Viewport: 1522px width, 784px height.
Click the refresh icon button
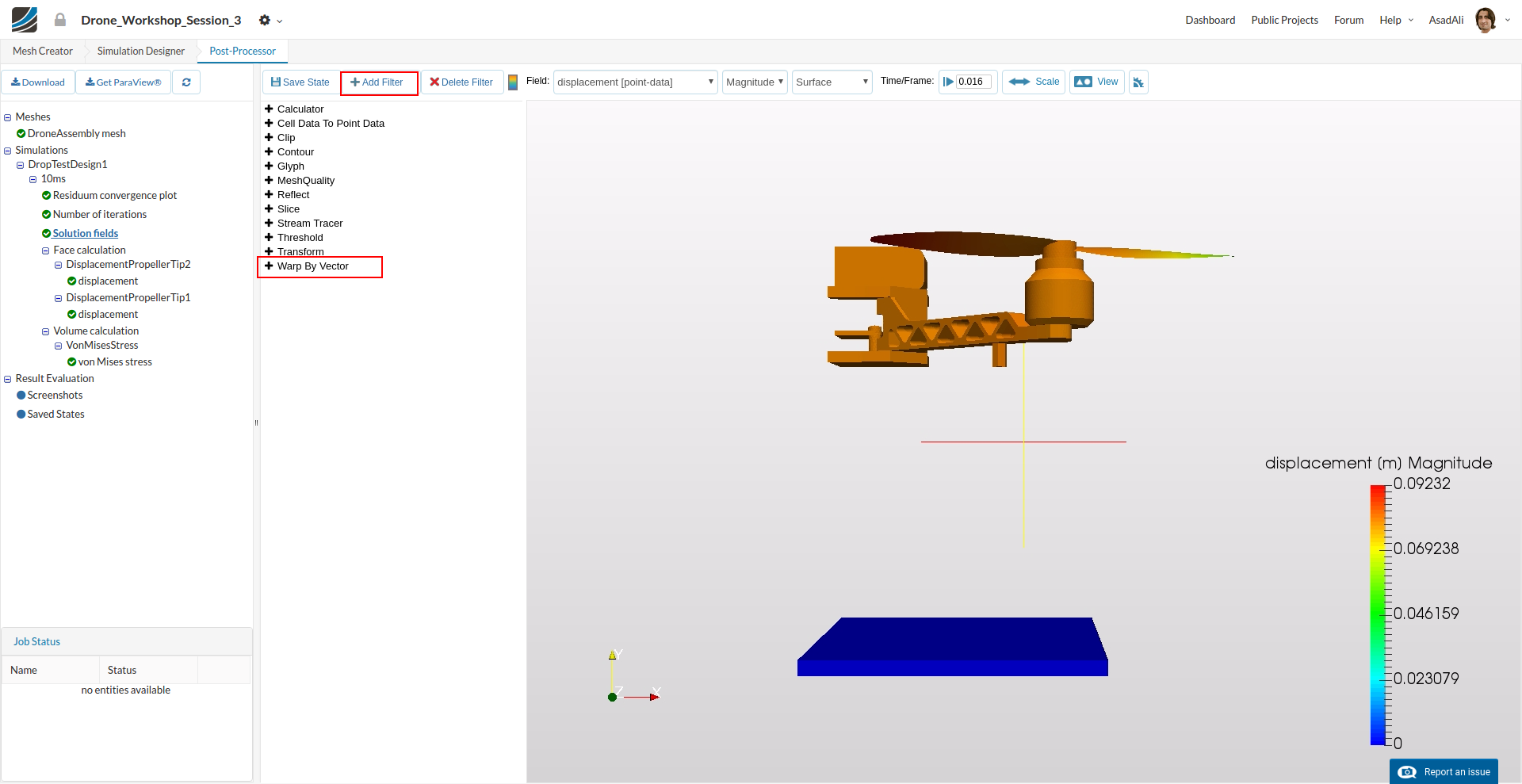point(186,82)
